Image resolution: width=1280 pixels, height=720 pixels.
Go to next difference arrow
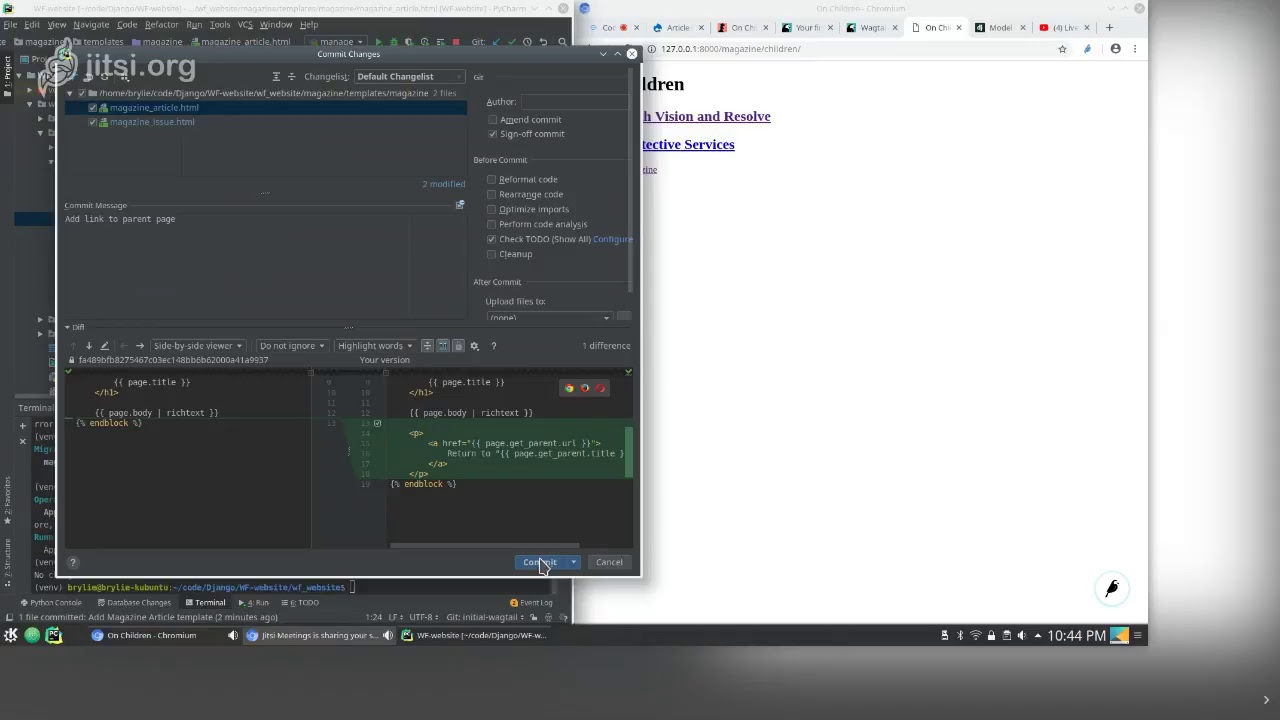pos(88,346)
